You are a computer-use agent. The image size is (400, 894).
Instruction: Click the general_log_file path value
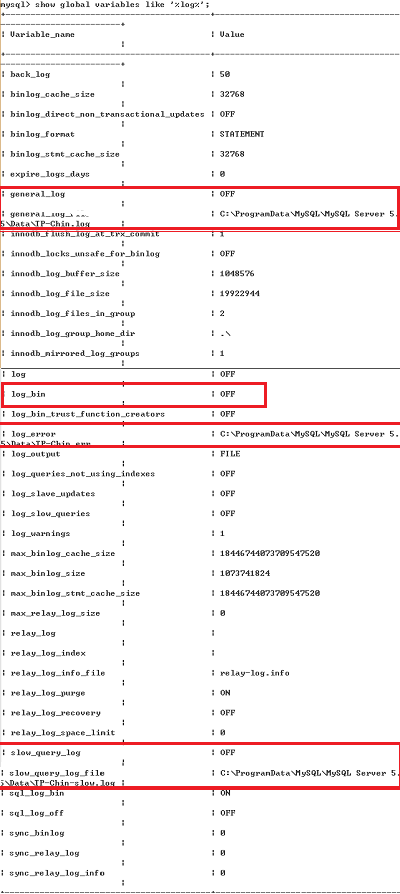(309, 214)
